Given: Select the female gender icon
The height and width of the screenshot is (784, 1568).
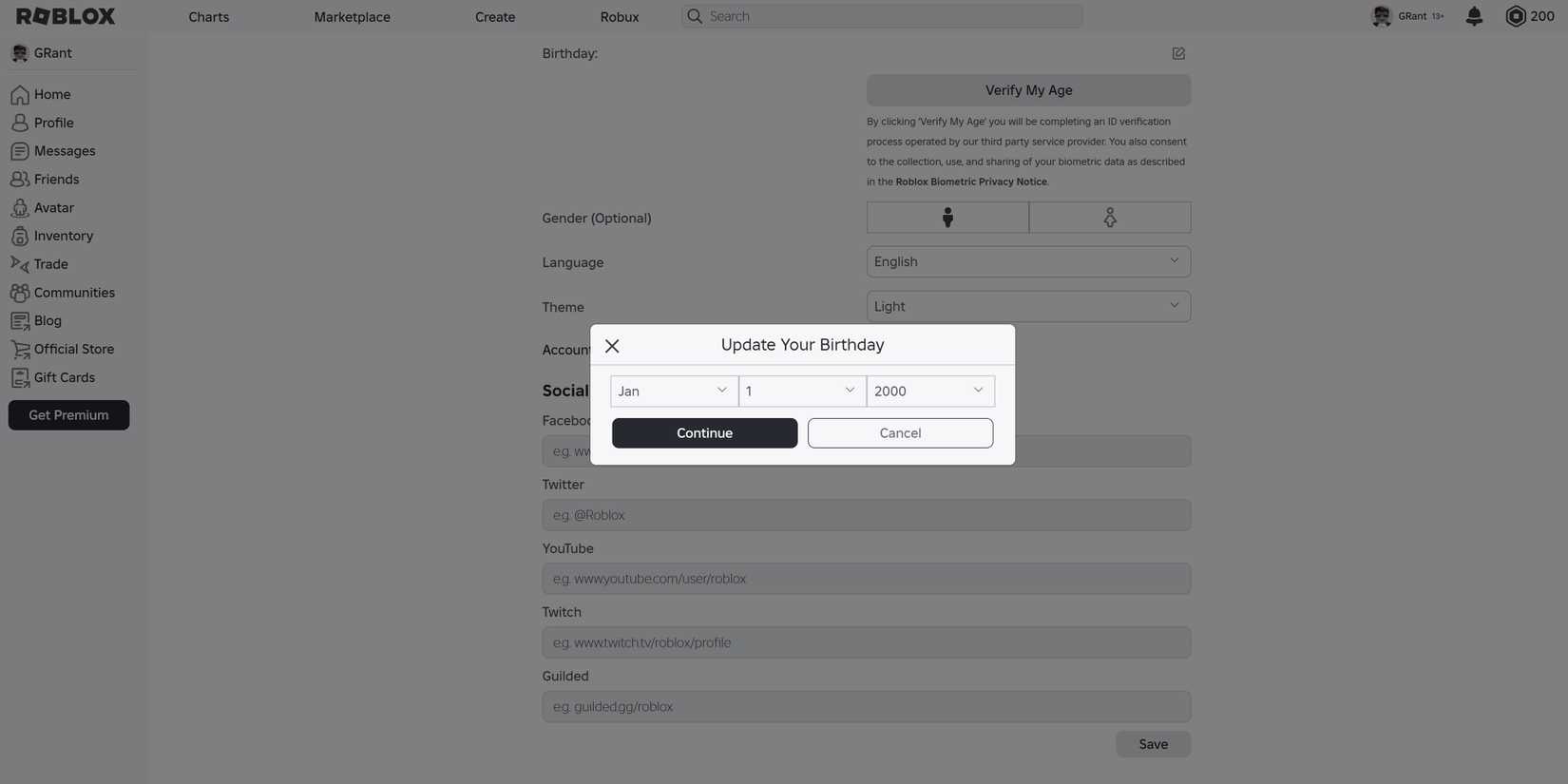Looking at the screenshot, I should click(1109, 218).
